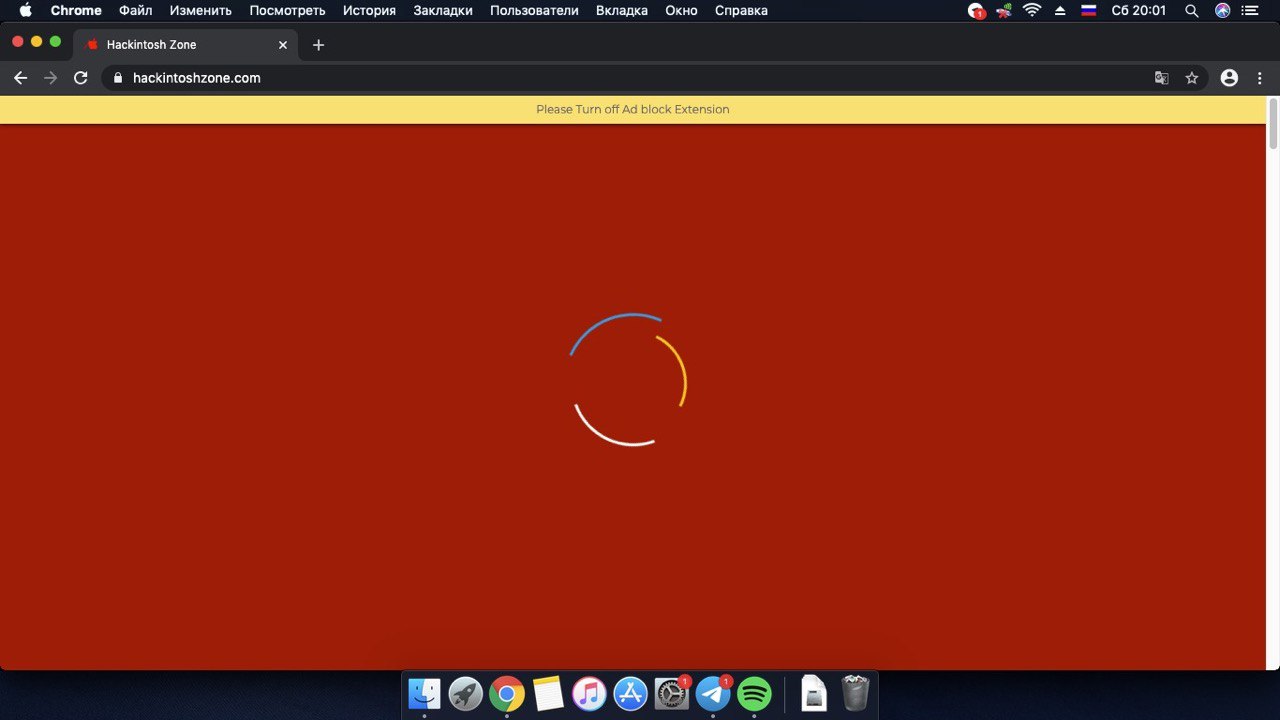
Task: Open Launchpad from the Dock
Action: (x=466, y=693)
